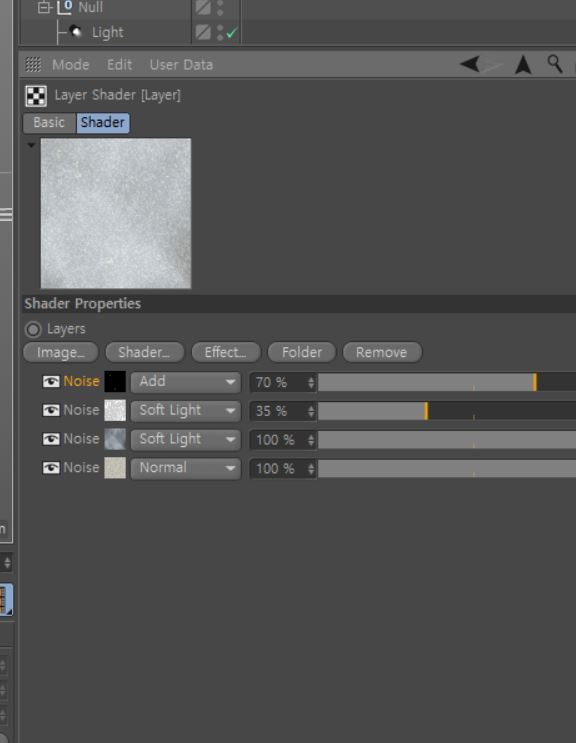Viewport: 576px width, 743px height.
Task: Open the Mode menu
Action: click(x=71, y=64)
